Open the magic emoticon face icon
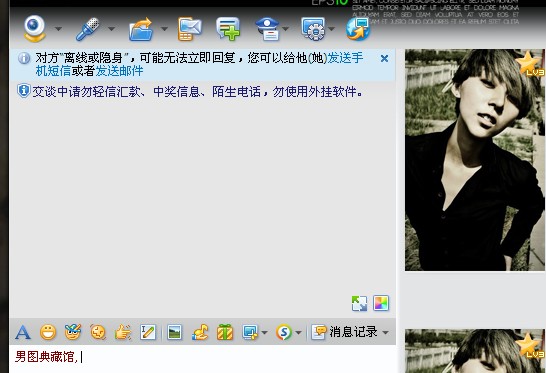The height and width of the screenshot is (373, 546). (x=73, y=332)
